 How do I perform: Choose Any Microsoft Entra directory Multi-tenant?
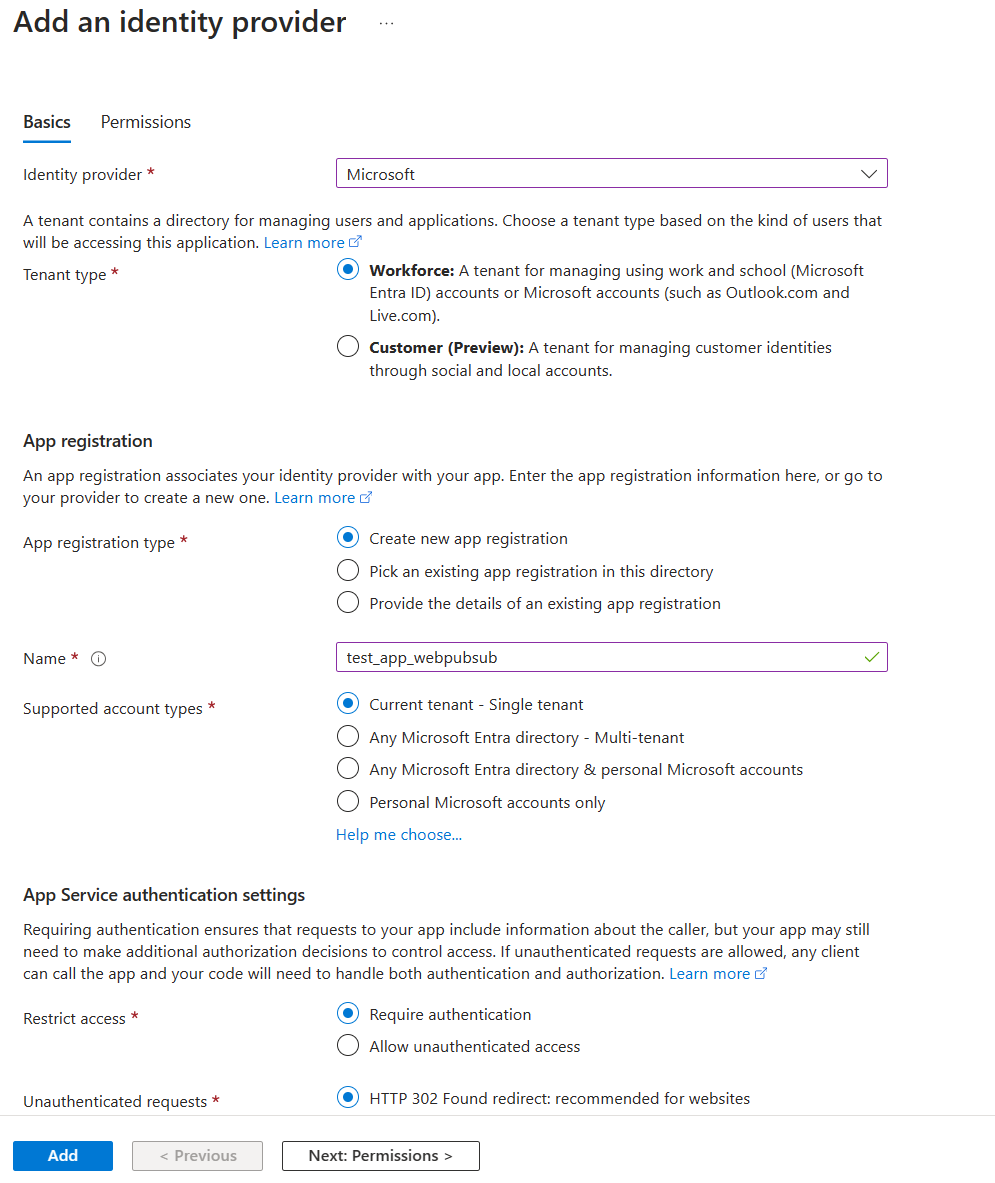pos(348,737)
